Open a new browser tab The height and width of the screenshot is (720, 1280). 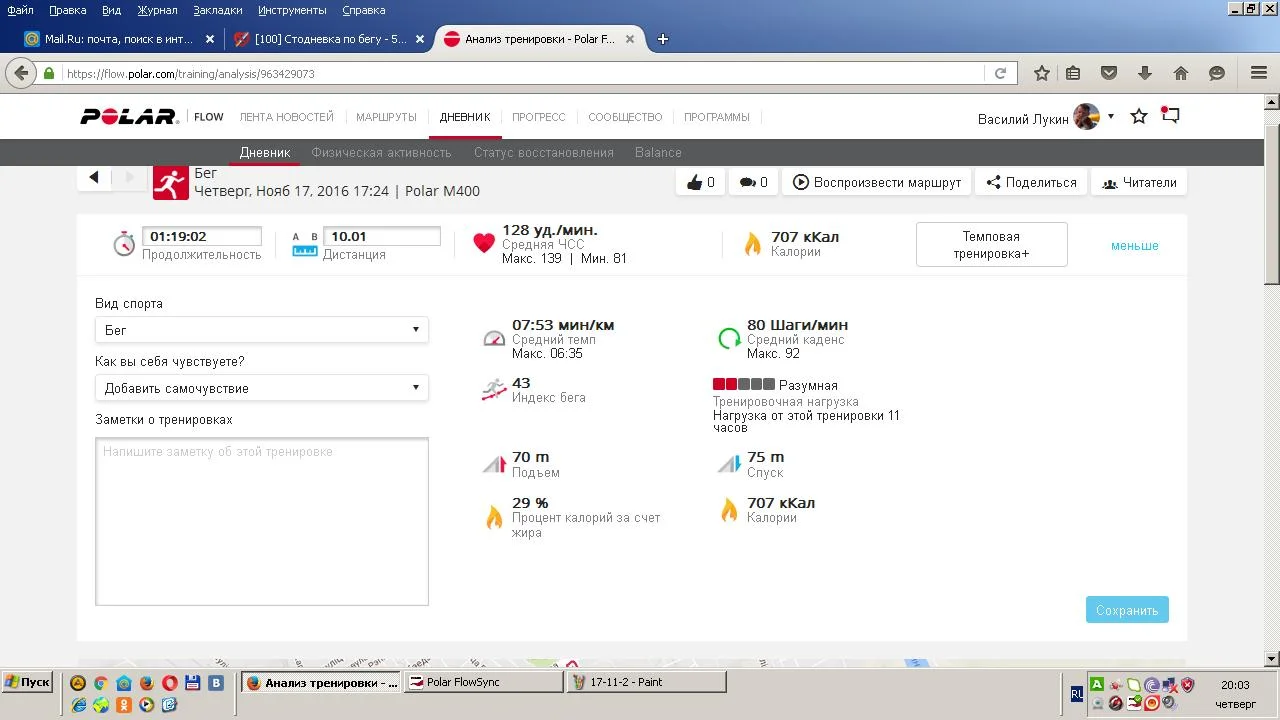pos(662,39)
